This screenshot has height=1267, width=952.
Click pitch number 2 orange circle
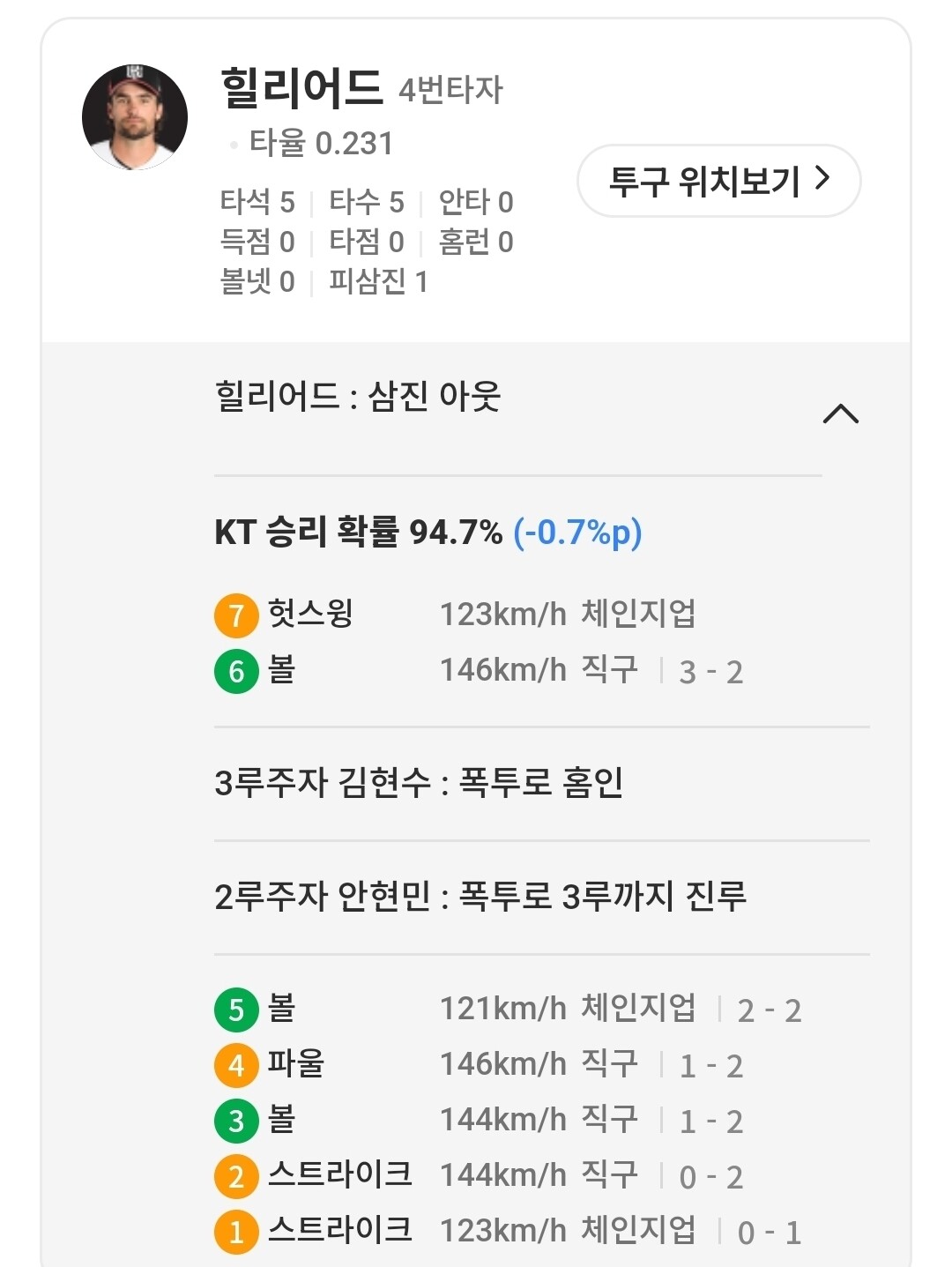[236, 1176]
